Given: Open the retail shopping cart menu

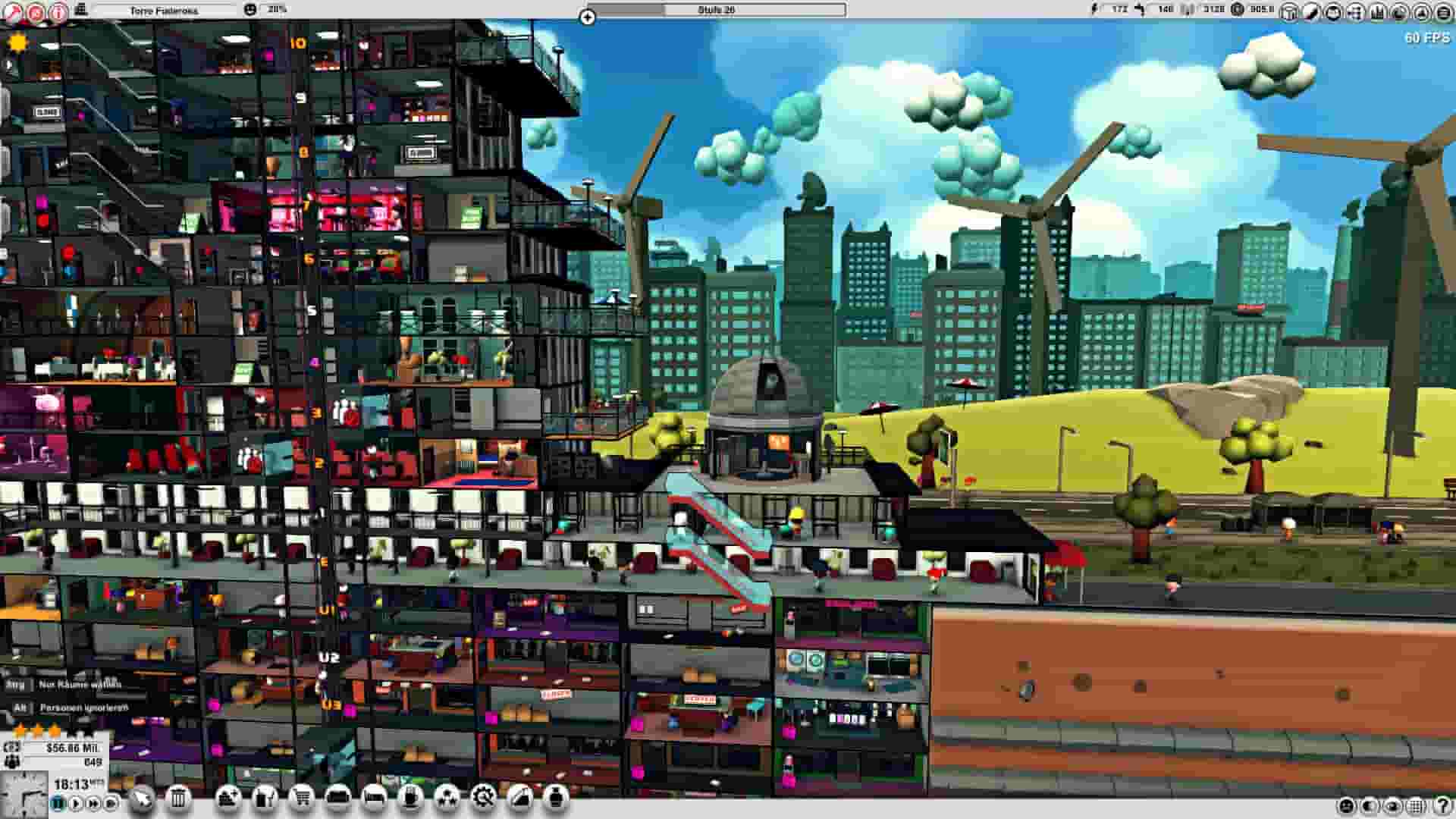Looking at the screenshot, I should [x=303, y=798].
